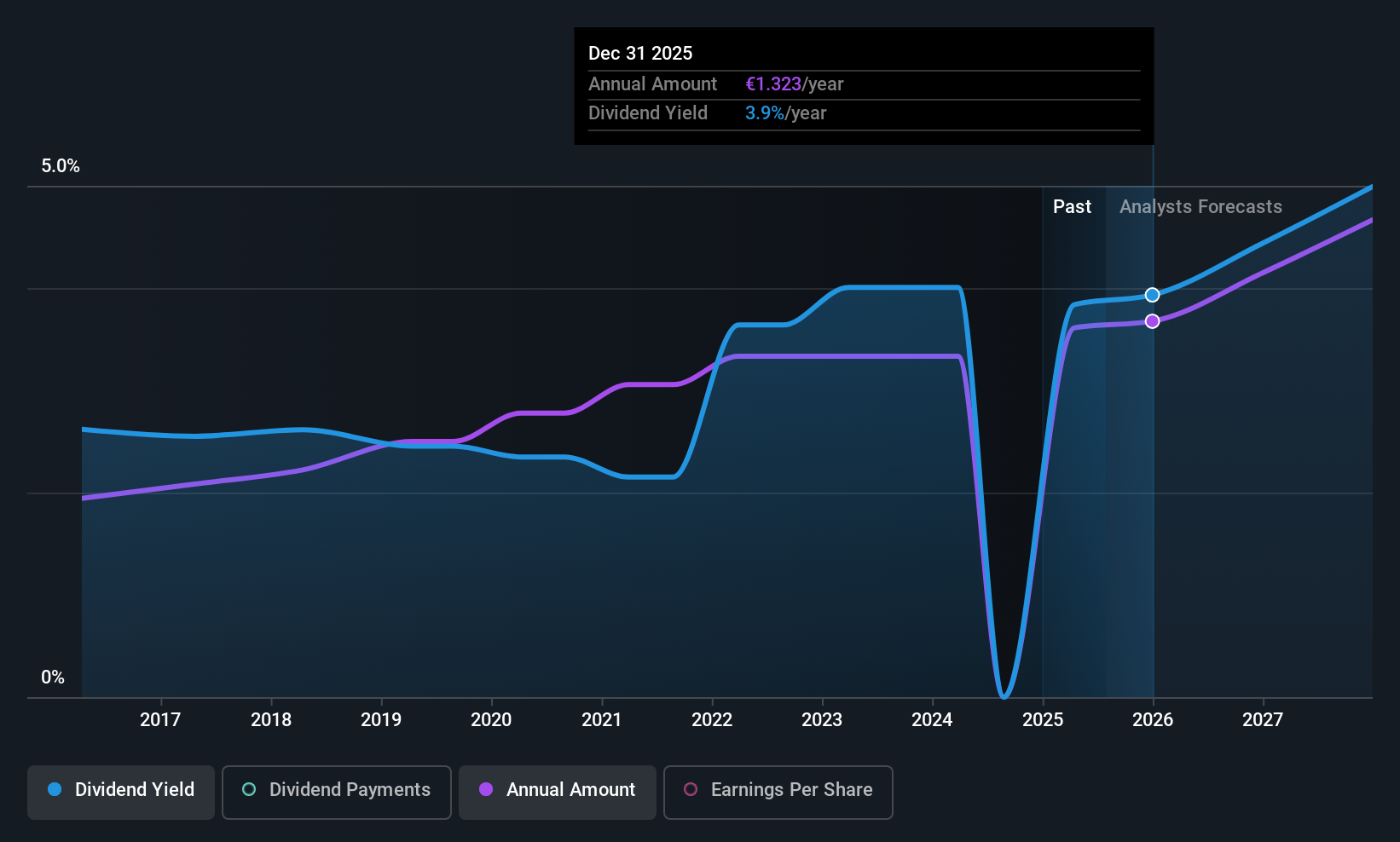Click the Dec 31 2025 tooltip date
This screenshot has height=842, width=1400.
coord(640,53)
